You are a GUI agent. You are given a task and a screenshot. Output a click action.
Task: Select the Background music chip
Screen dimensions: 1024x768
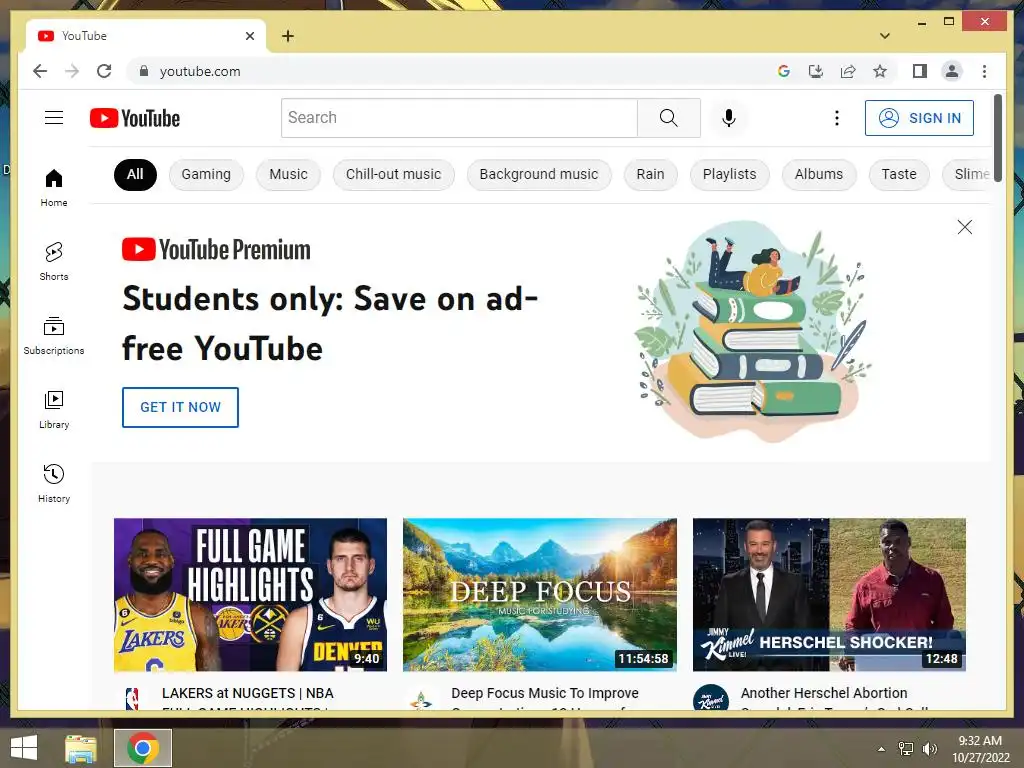click(539, 174)
